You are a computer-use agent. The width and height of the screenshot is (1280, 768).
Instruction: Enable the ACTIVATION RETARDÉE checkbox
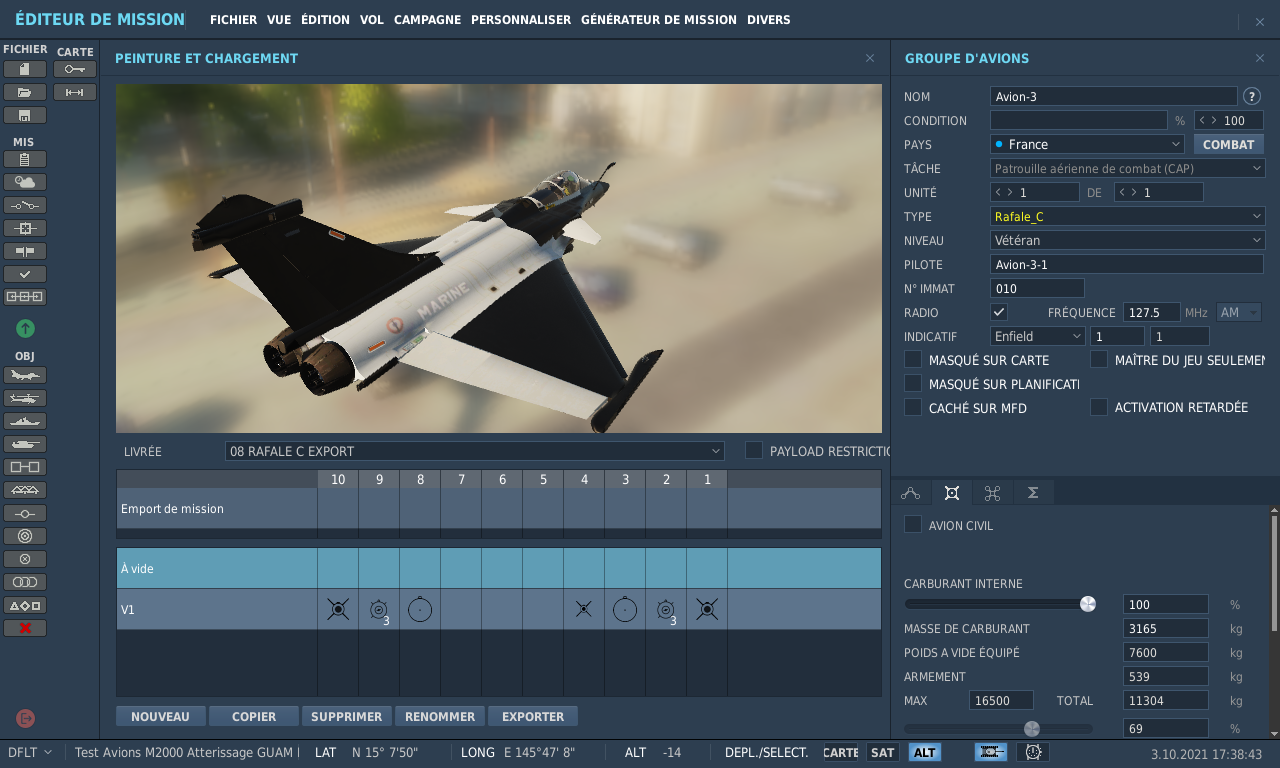coord(1099,407)
